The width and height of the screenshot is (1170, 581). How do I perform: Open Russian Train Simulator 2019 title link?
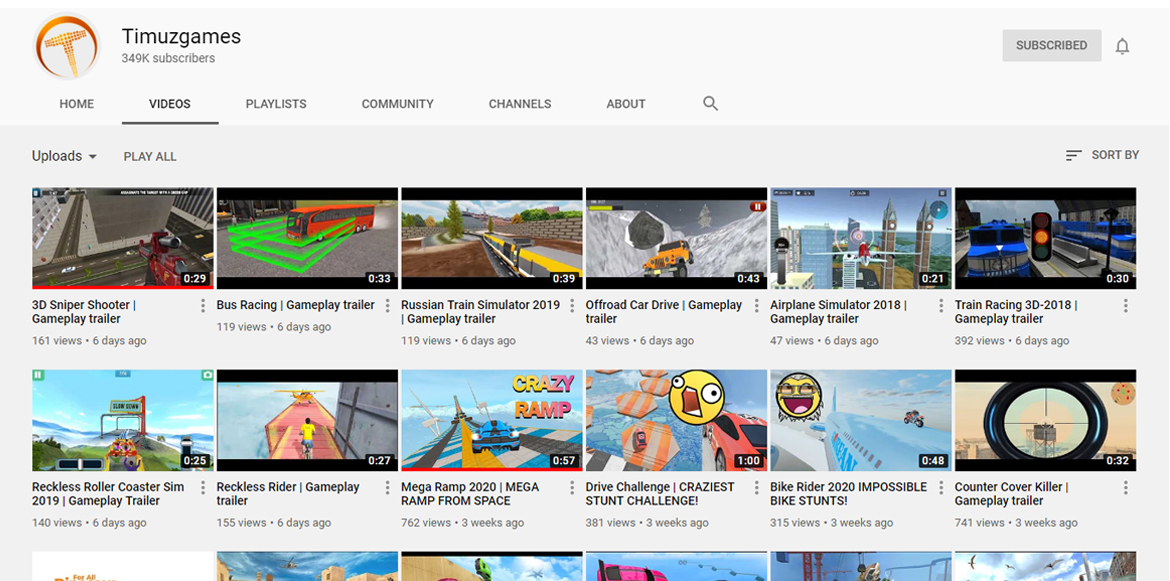coord(481,312)
